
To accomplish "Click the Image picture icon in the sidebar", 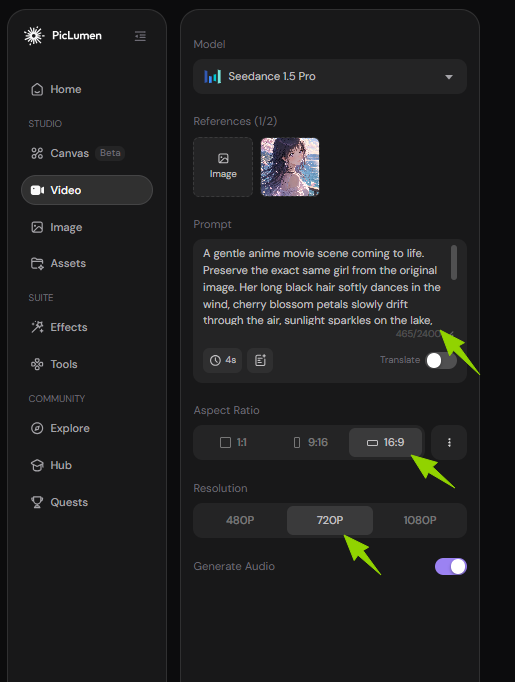I will (37, 227).
